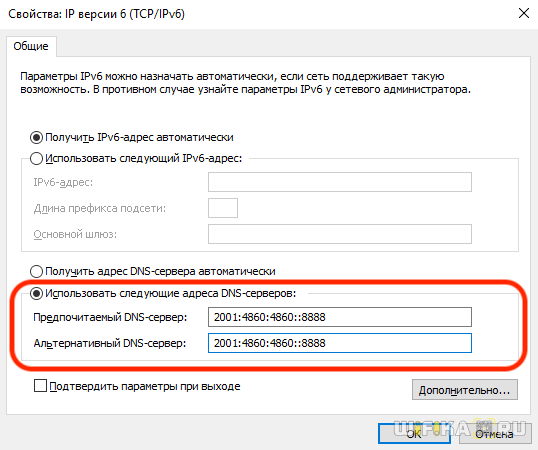Click the Предпочитаемый DNS-сервер label

pyautogui.click(x=110, y=317)
